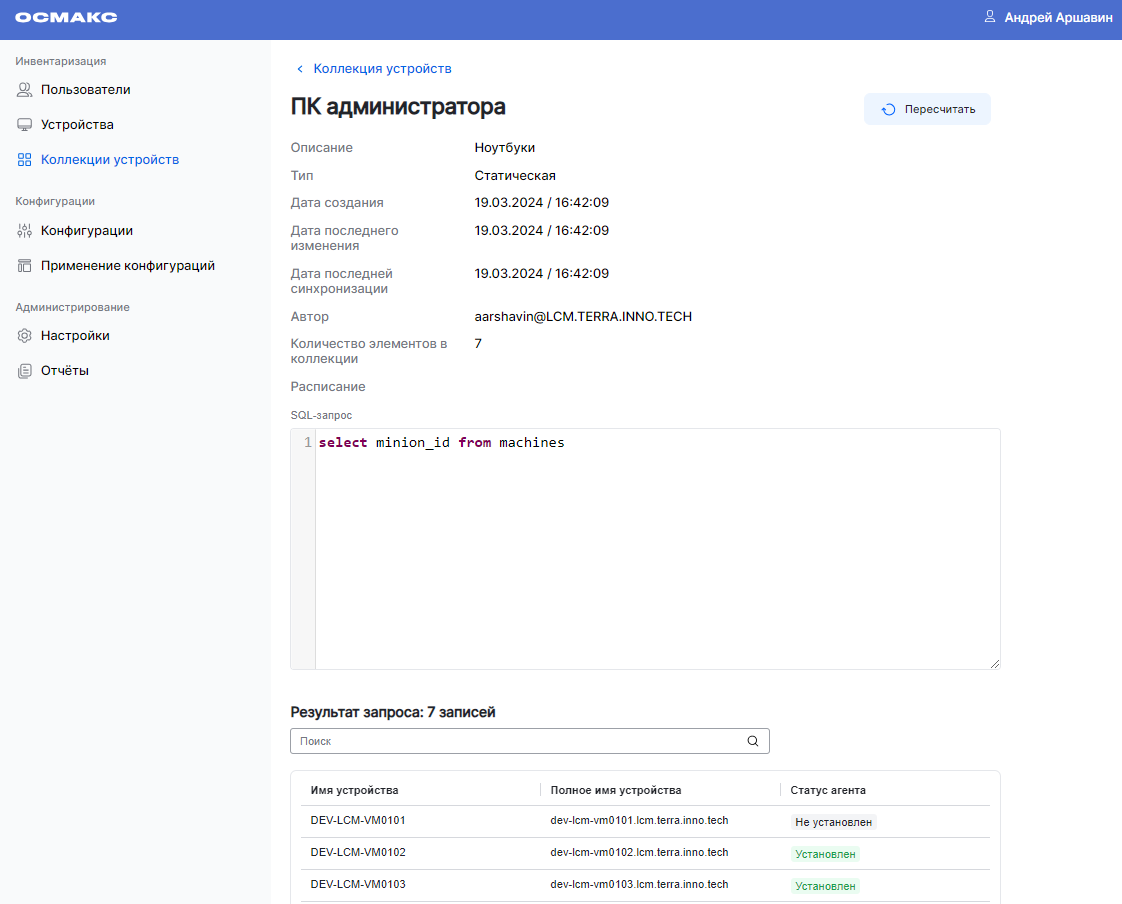
Task: Click the Поиск input field
Action: click(x=515, y=741)
